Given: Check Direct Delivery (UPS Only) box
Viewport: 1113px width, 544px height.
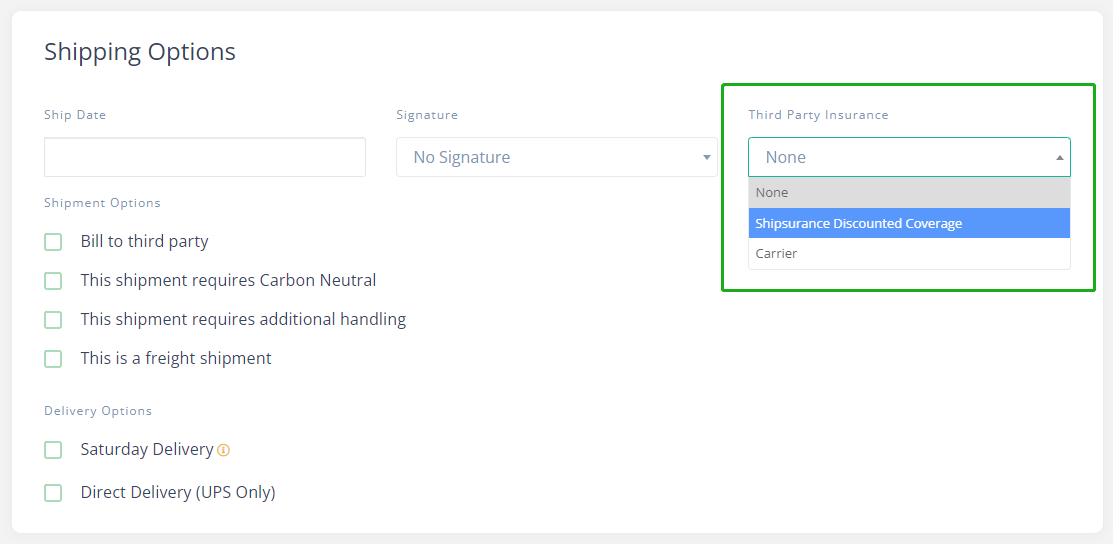Looking at the screenshot, I should pyautogui.click(x=53, y=493).
